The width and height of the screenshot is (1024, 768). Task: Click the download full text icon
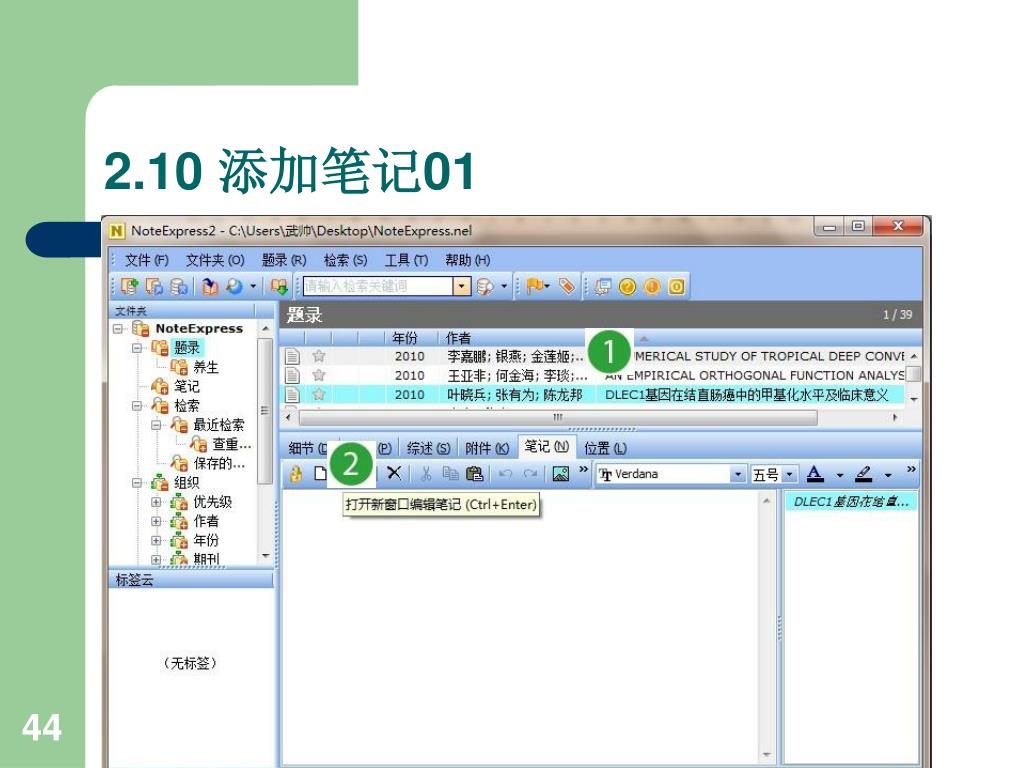pos(279,286)
